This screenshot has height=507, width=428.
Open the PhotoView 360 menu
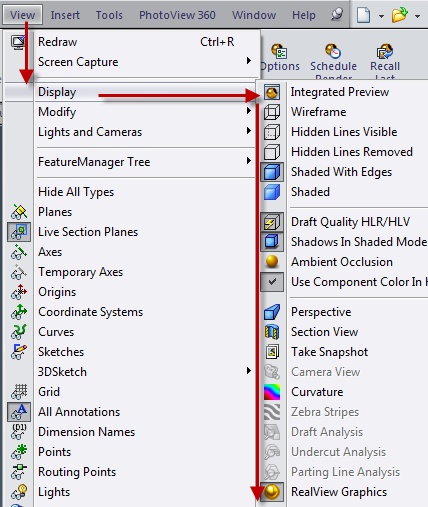[x=177, y=15]
